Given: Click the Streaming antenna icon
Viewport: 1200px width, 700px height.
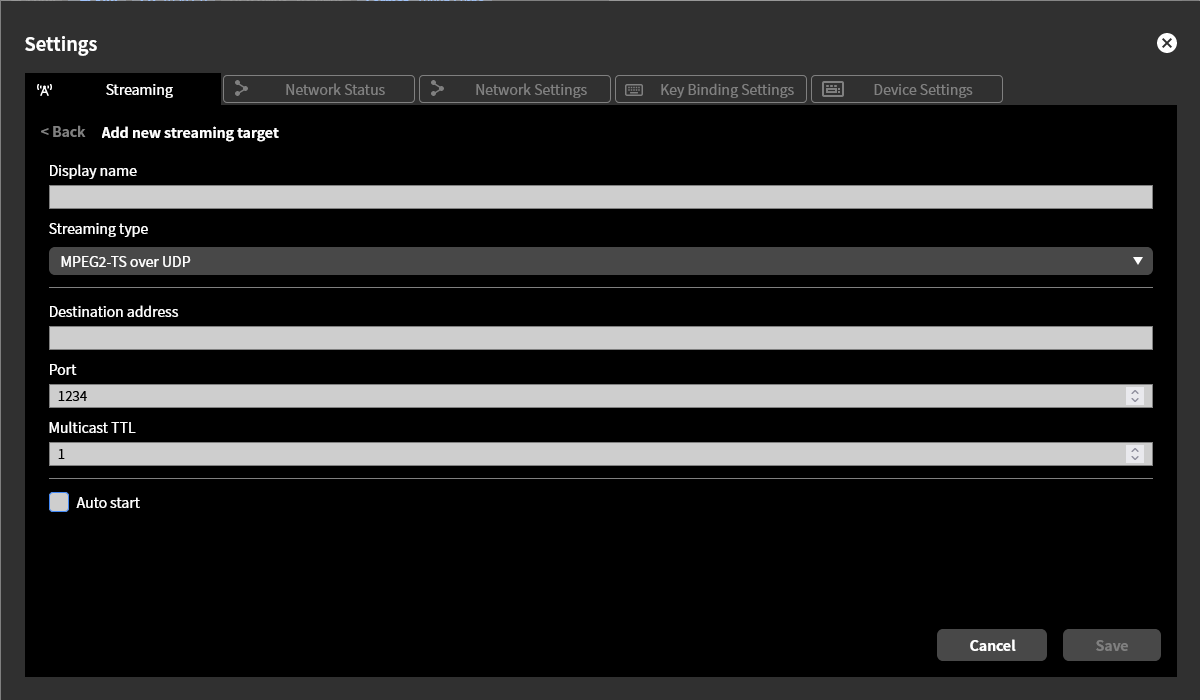Looking at the screenshot, I should tap(44, 90).
